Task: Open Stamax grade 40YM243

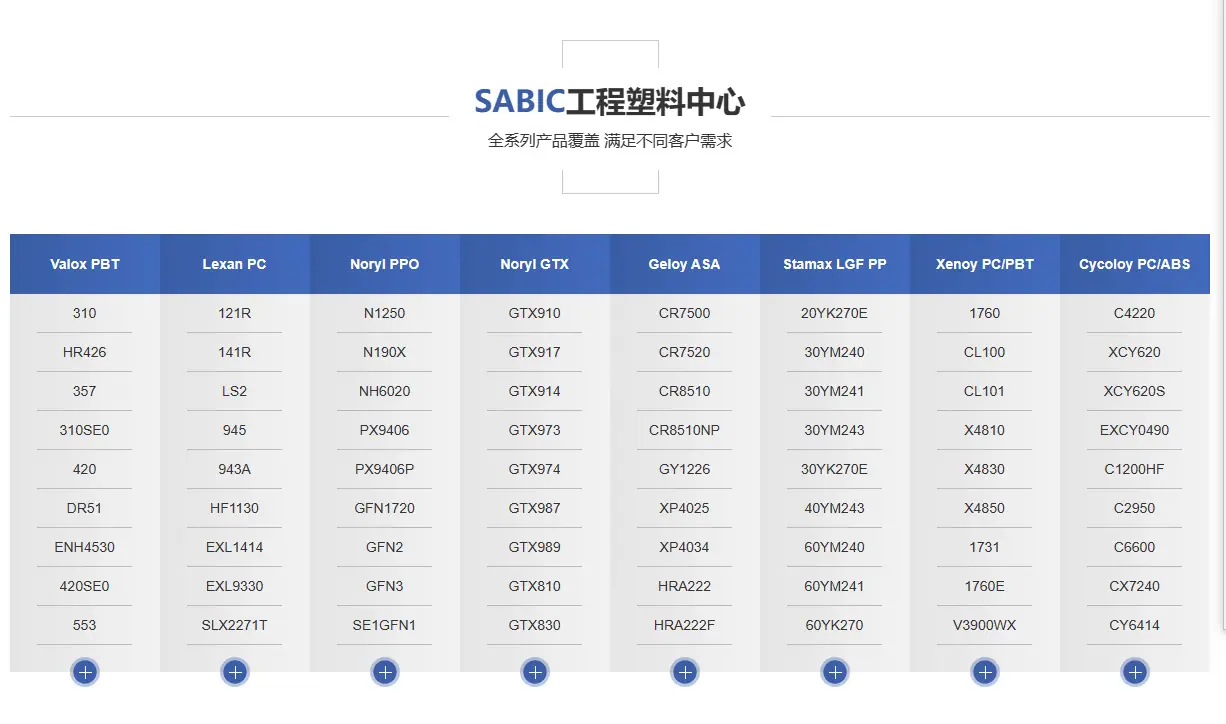Action: 835,508
